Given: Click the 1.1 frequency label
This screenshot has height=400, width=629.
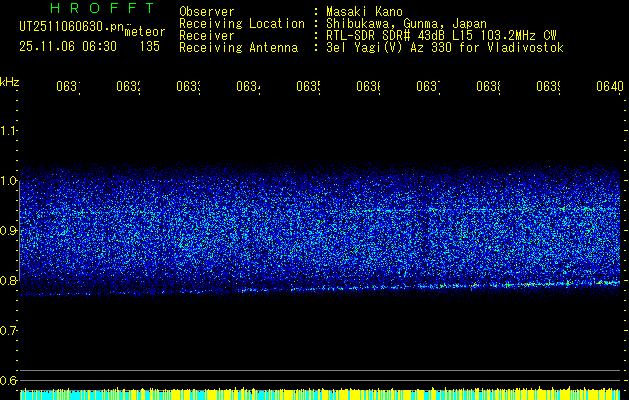Looking at the screenshot, I should tap(8, 131).
